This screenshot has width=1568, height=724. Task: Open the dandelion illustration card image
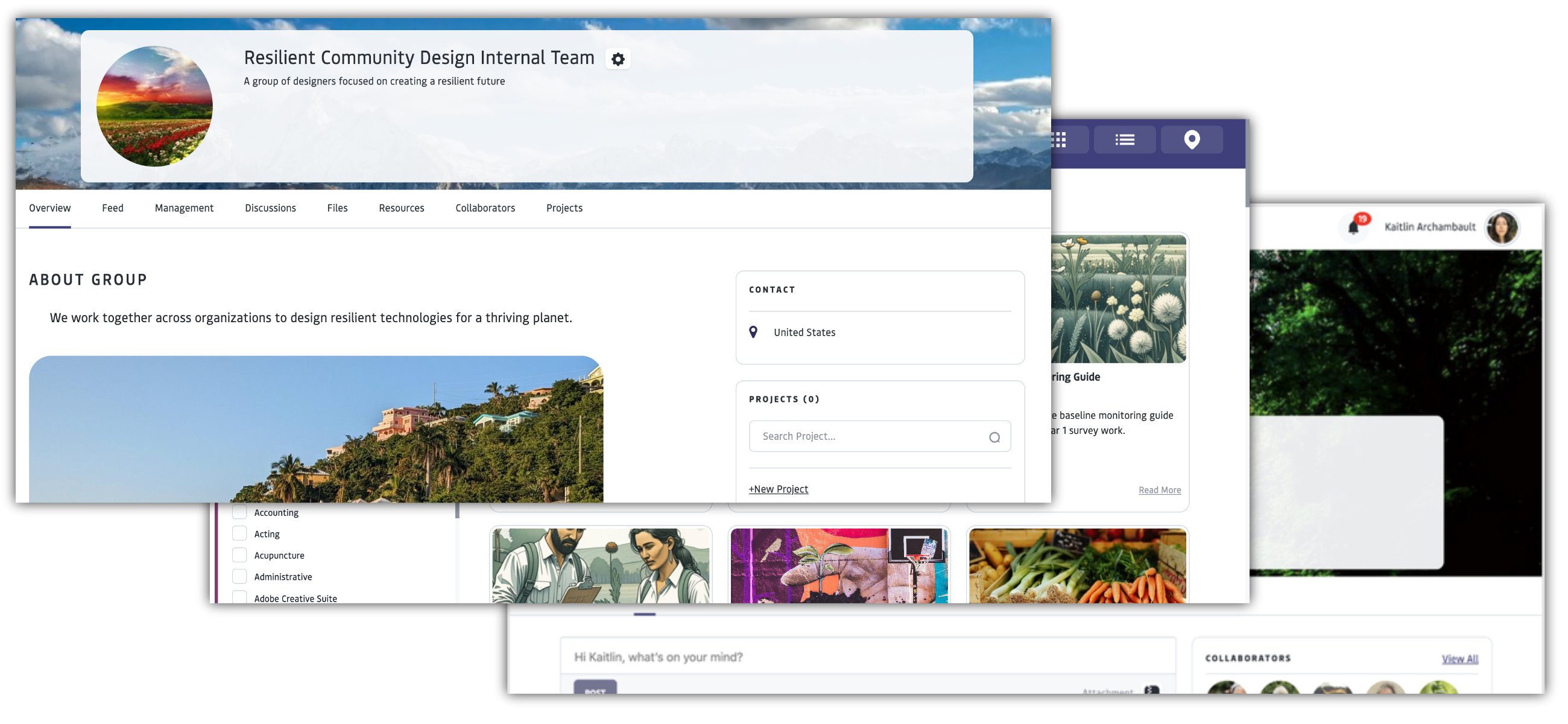(1119, 299)
